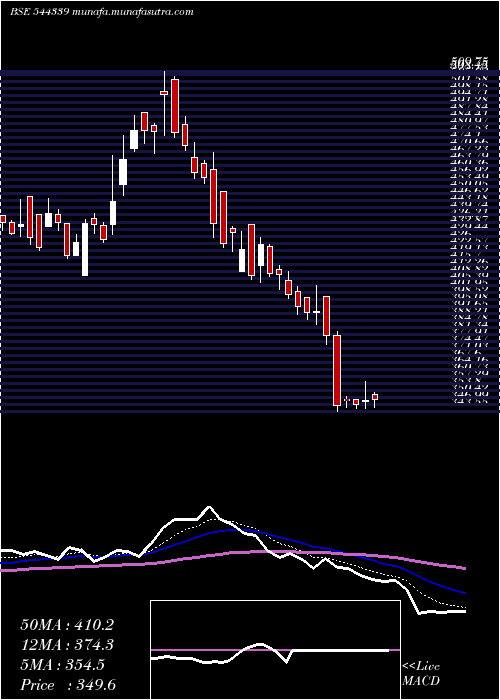Select the 5MA : 354.5 value
The width and height of the screenshot is (500, 700).
[x=62, y=665]
